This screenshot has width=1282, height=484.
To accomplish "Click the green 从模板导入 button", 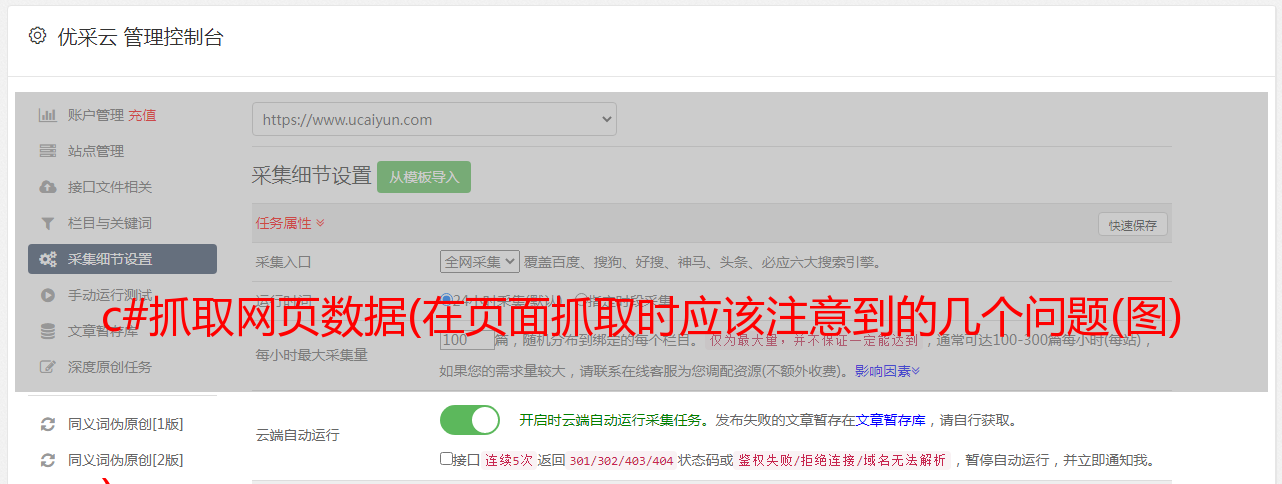I will pos(424,177).
